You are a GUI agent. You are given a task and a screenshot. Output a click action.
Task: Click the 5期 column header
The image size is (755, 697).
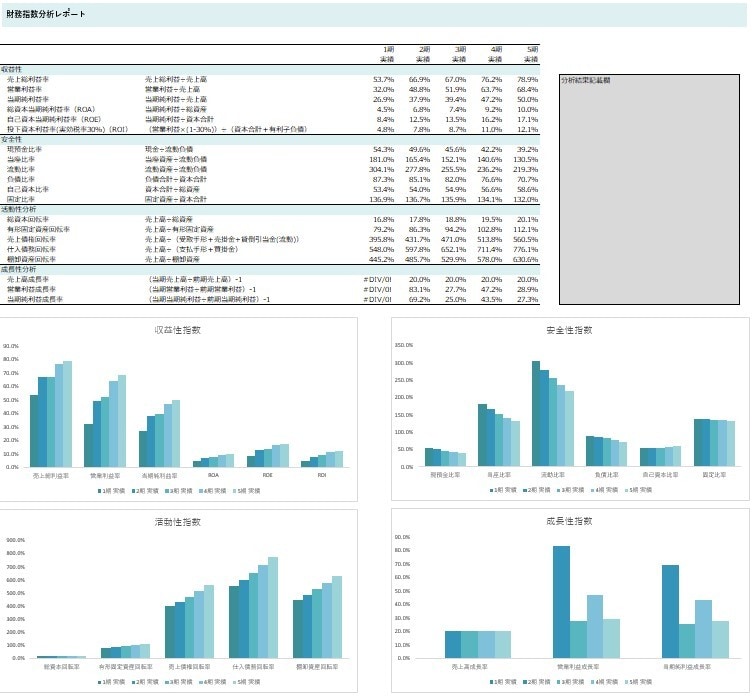pyautogui.click(x=532, y=50)
